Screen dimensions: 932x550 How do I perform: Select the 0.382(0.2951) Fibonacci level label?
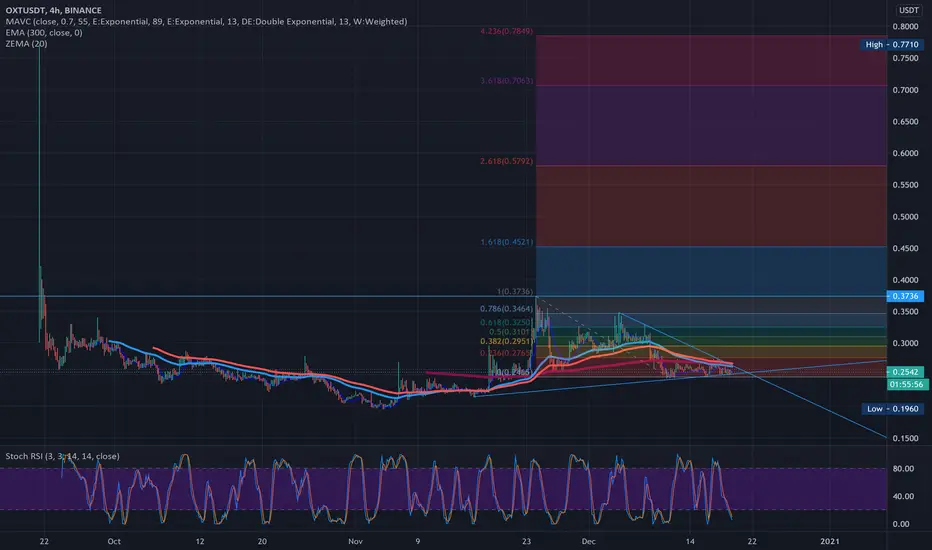506,341
